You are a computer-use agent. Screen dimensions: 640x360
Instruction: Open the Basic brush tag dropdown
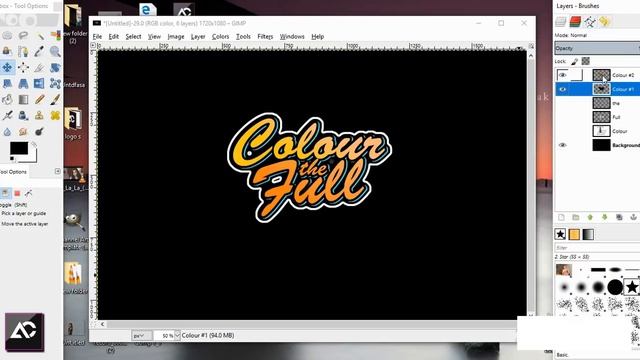click(597, 355)
